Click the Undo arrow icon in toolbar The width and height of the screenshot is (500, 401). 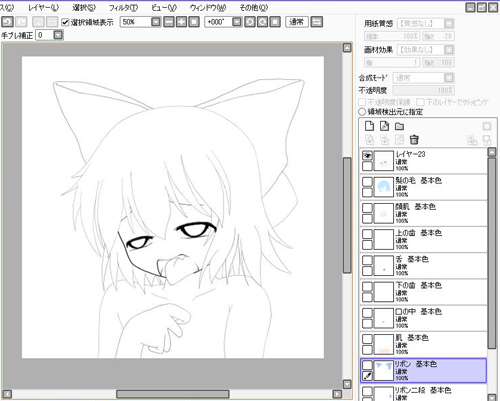coord(8,22)
